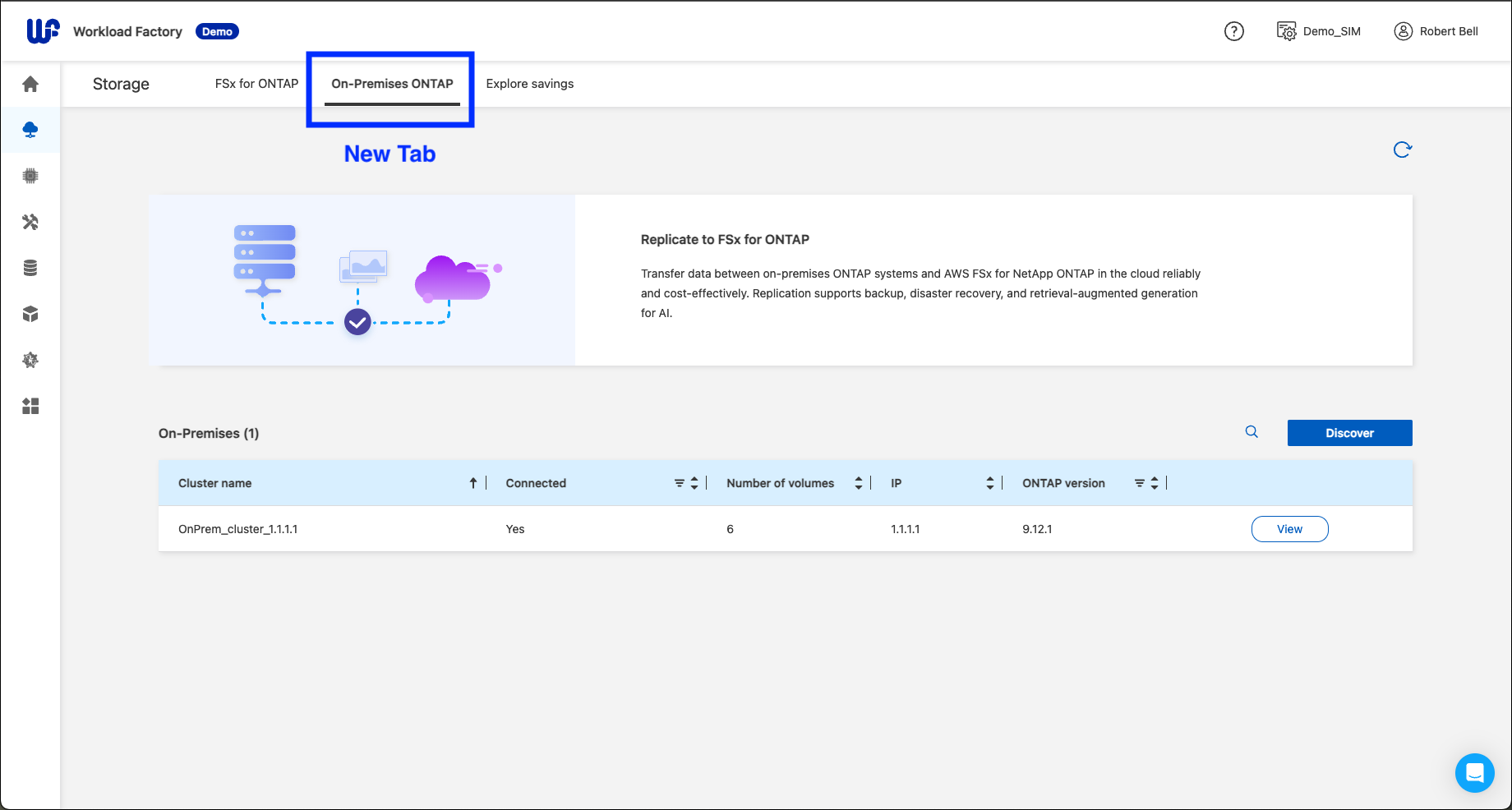Refresh the On-Premises cluster list

pyautogui.click(x=1403, y=149)
